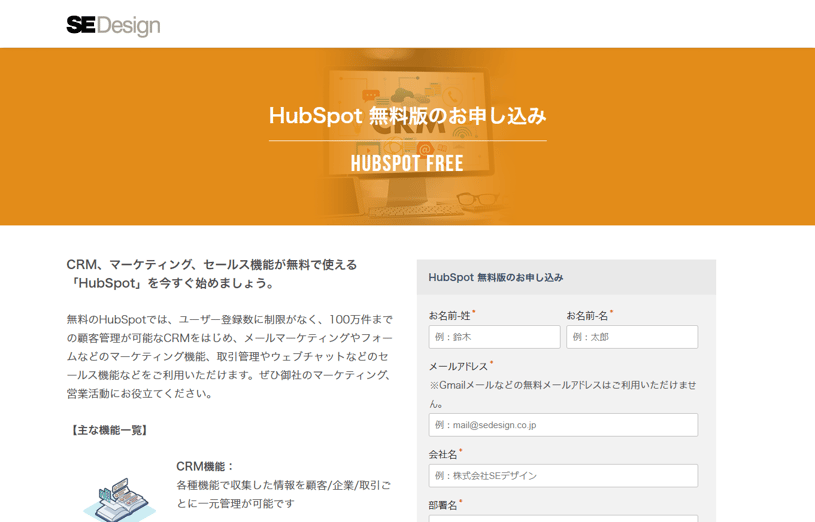This screenshot has height=522, width=815.
Task: Click the HUBSPOT FREE banner subtitle
Action: tap(407, 163)
